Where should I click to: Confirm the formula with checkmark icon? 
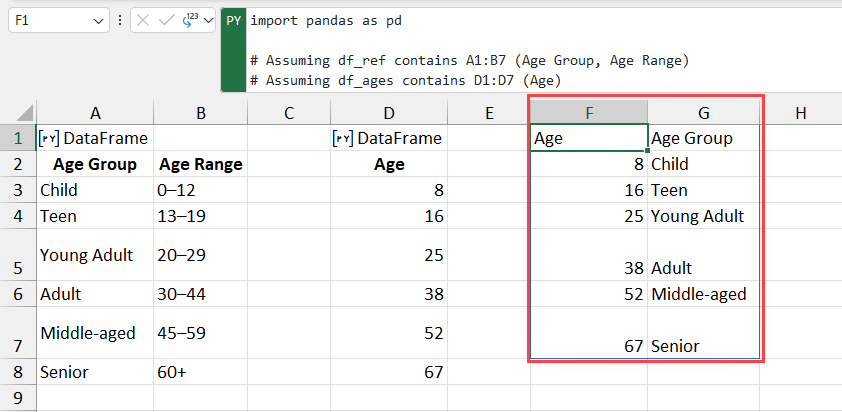tap(167, 21)
